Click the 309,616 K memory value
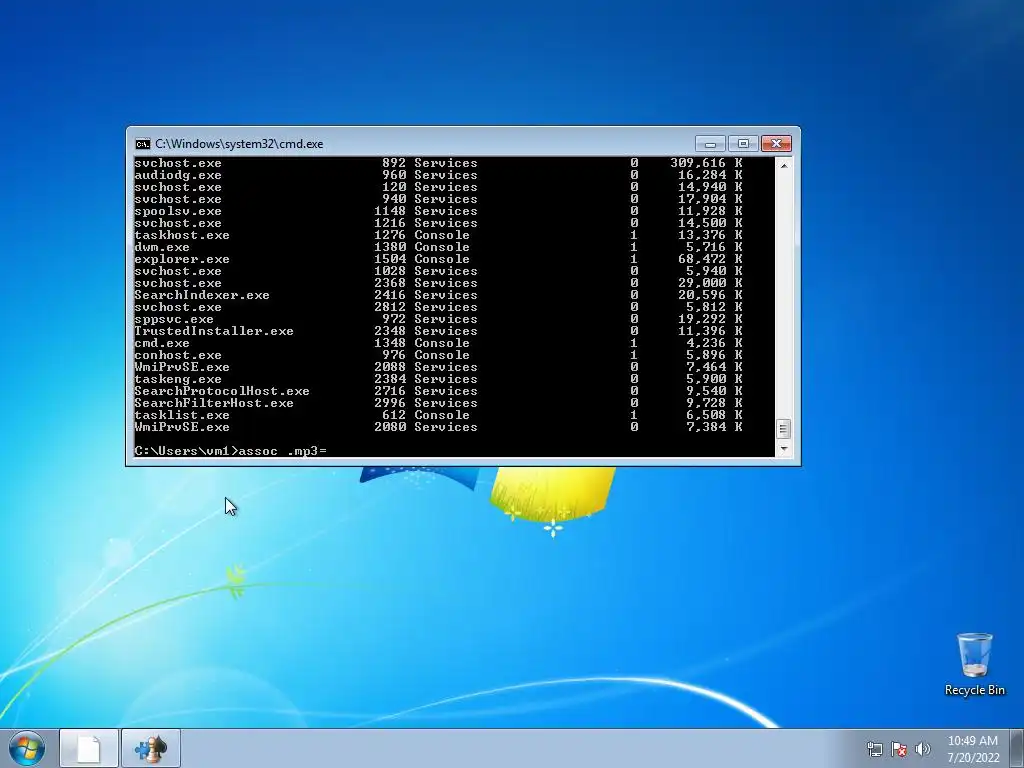1024x768 pixels. [706, 163]
